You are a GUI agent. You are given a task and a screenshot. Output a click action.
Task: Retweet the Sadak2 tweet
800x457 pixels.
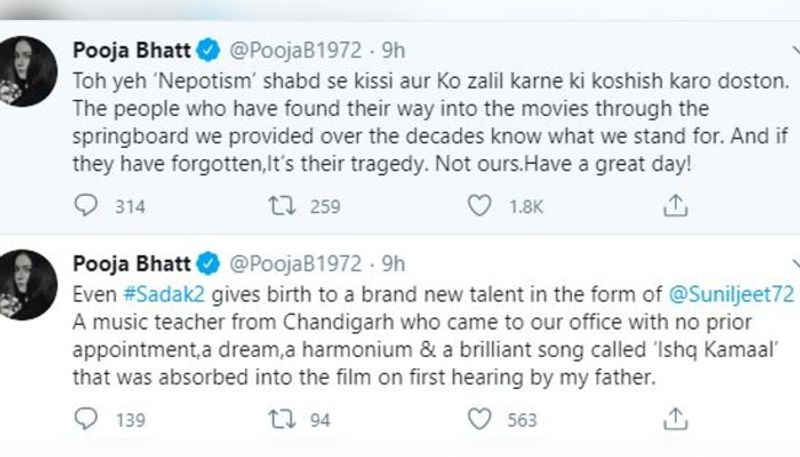coord(282,419)
